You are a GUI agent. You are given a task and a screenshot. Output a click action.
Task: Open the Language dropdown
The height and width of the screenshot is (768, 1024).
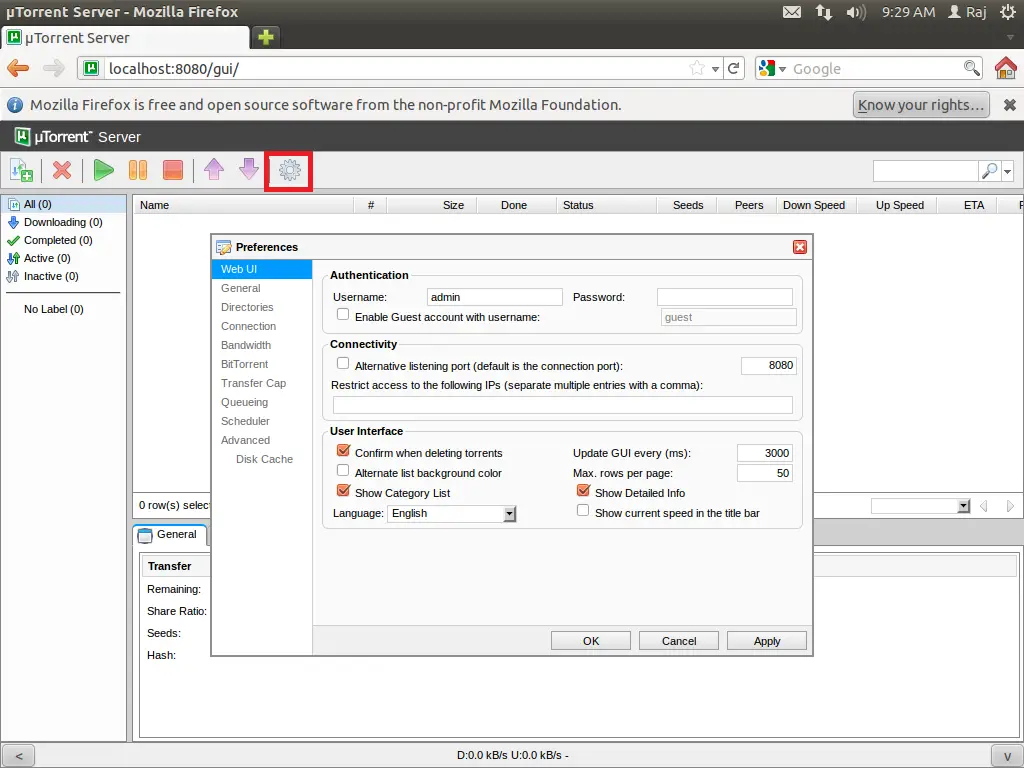(452, 513)
